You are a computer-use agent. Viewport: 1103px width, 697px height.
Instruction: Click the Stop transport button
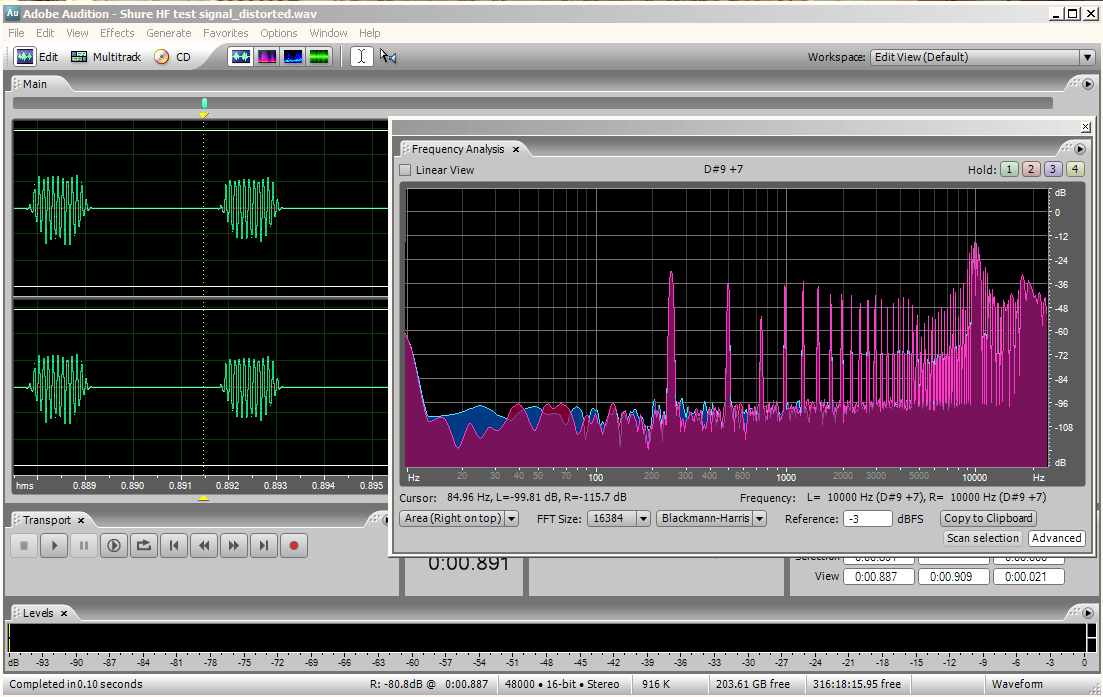pos(24,545)
